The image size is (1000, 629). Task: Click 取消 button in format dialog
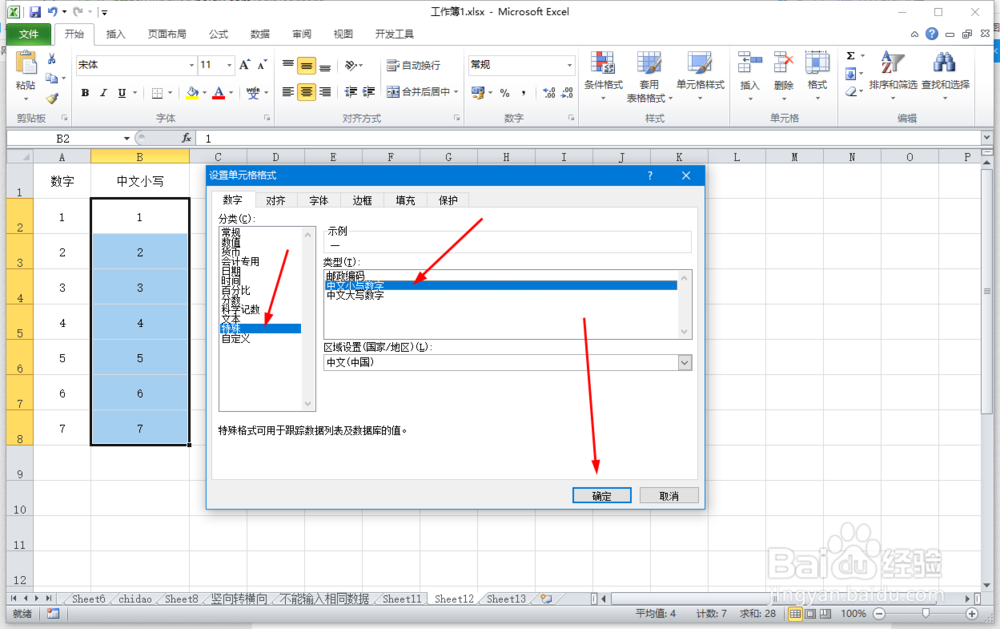click(669, 496)
